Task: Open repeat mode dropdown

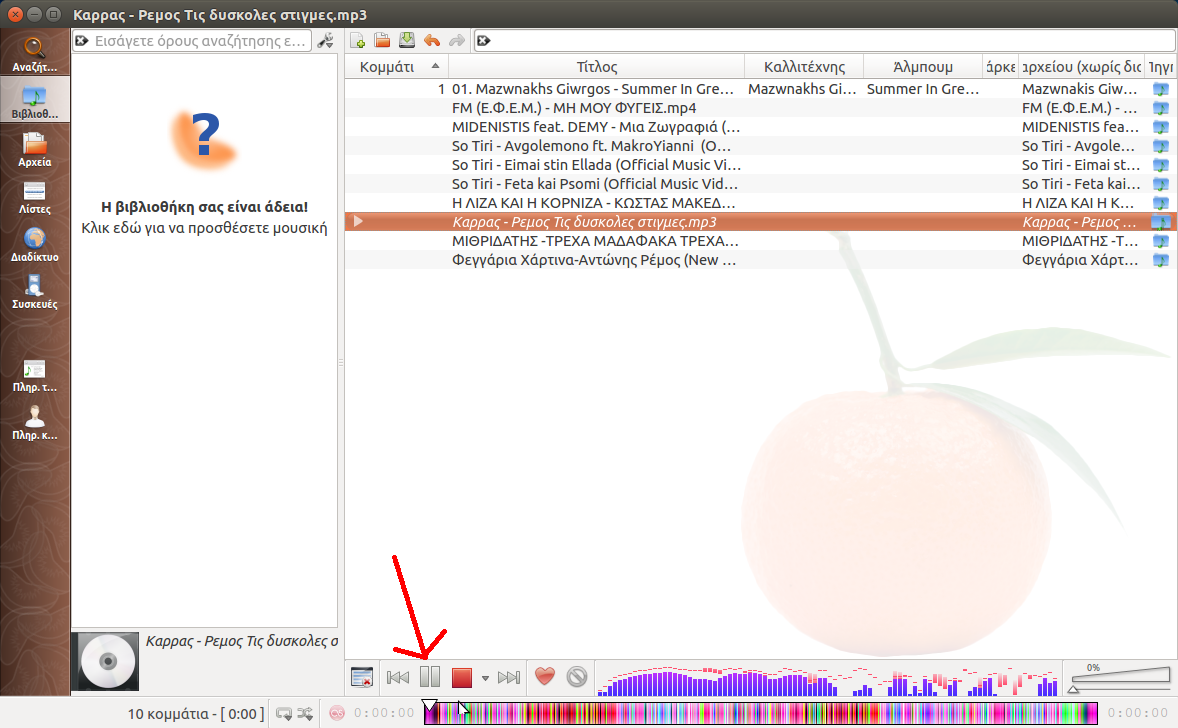Action: 284,714
